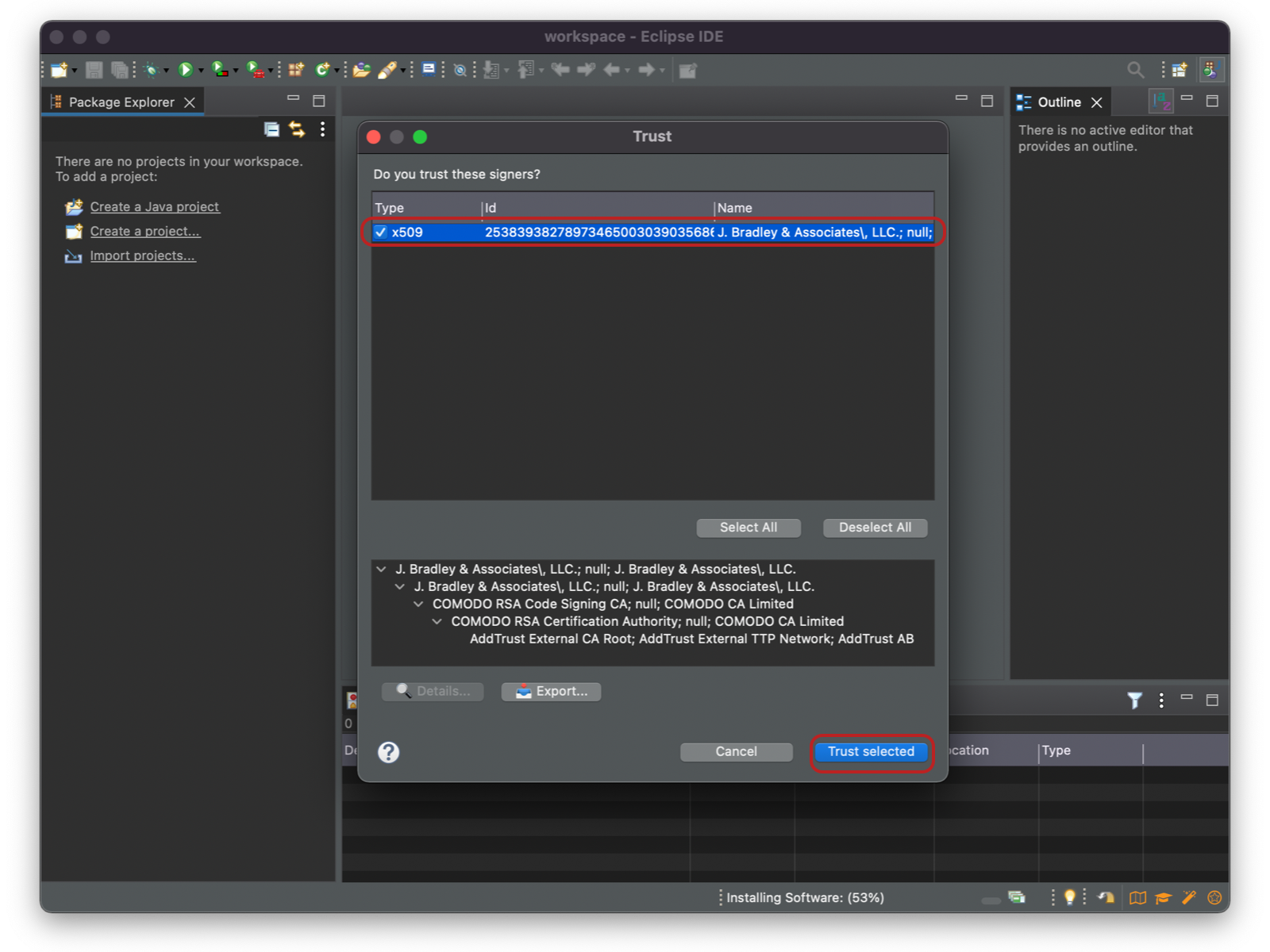Click the Installing Software progress status text
Image resolution: width=1270 pixels, height=952 pixels.
point(805,898)
